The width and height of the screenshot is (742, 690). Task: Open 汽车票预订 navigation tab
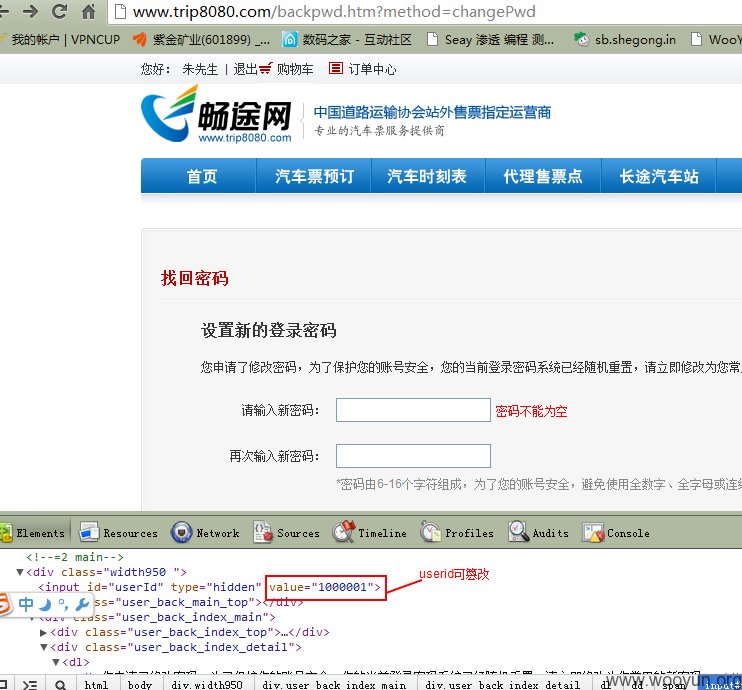coord(314,177)
